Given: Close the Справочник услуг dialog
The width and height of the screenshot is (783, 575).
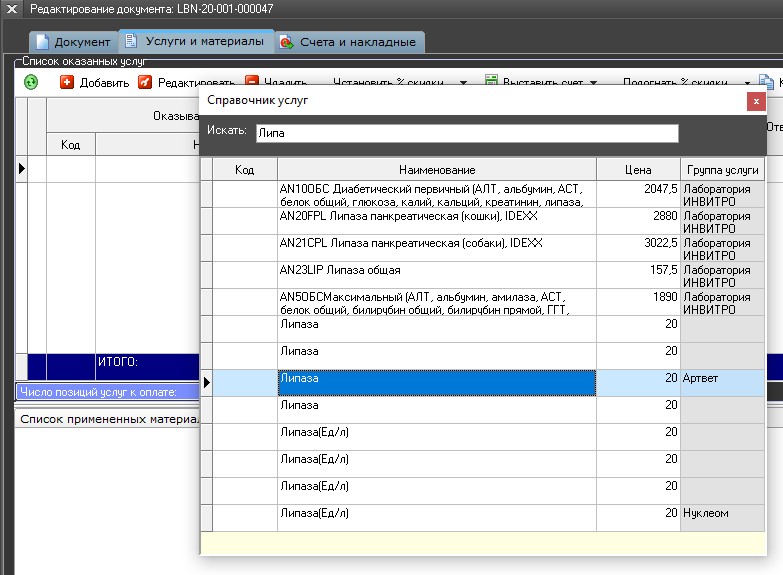Looking at the screenshot, I should coord(757,101).
